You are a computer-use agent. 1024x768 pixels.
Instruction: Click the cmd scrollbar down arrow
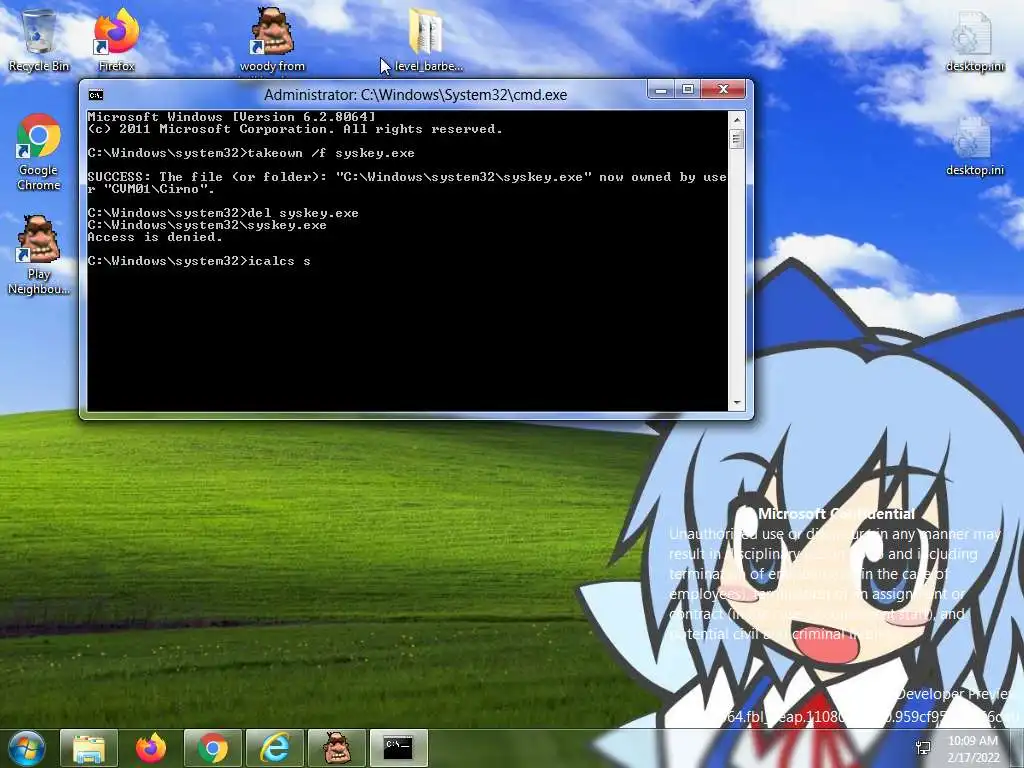(737, 403)
